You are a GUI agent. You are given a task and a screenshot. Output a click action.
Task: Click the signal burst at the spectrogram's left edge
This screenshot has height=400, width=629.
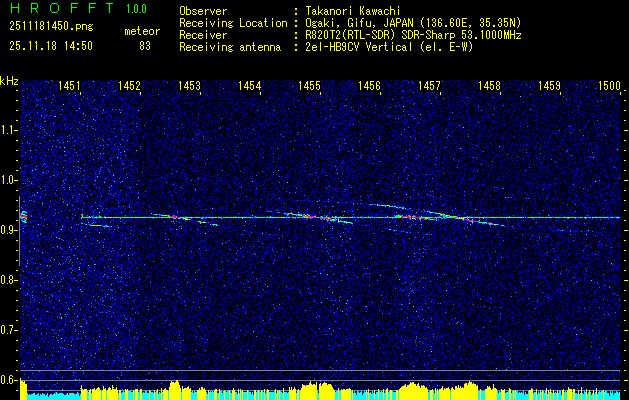[23, 217]
